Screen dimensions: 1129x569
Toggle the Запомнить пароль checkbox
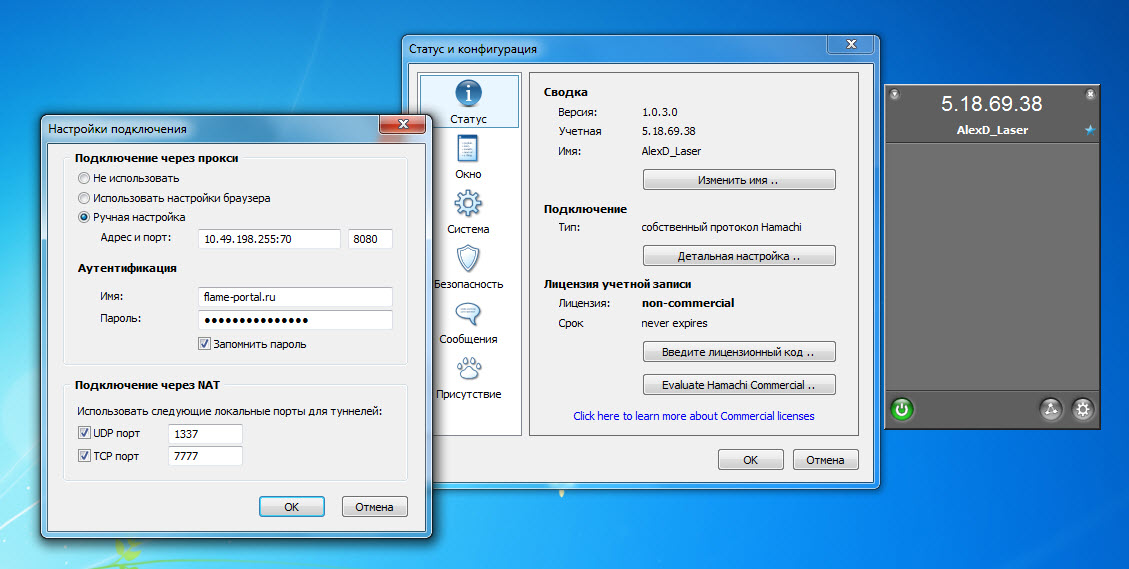[204, 344]
